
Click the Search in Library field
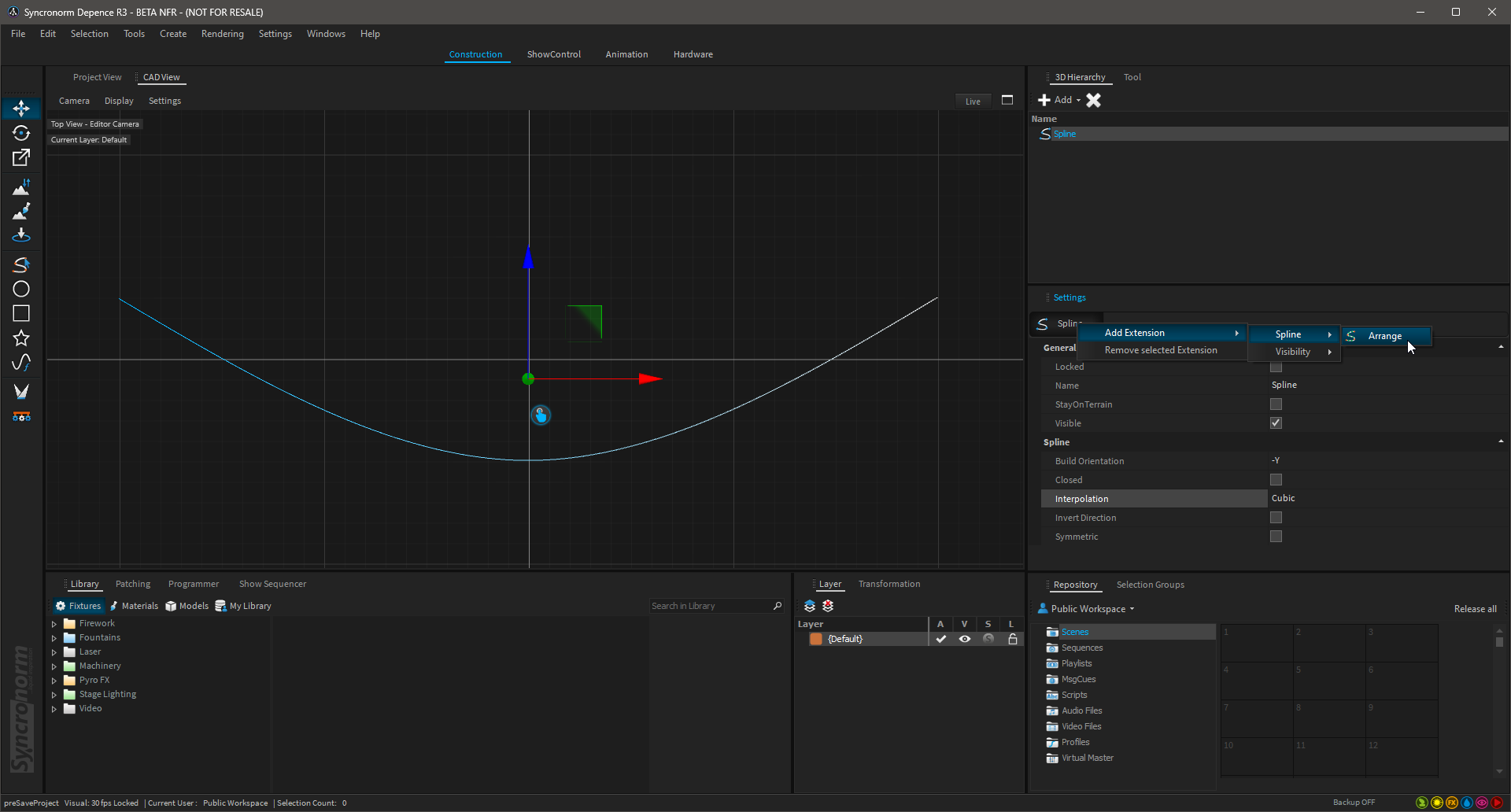coord(710,606)
